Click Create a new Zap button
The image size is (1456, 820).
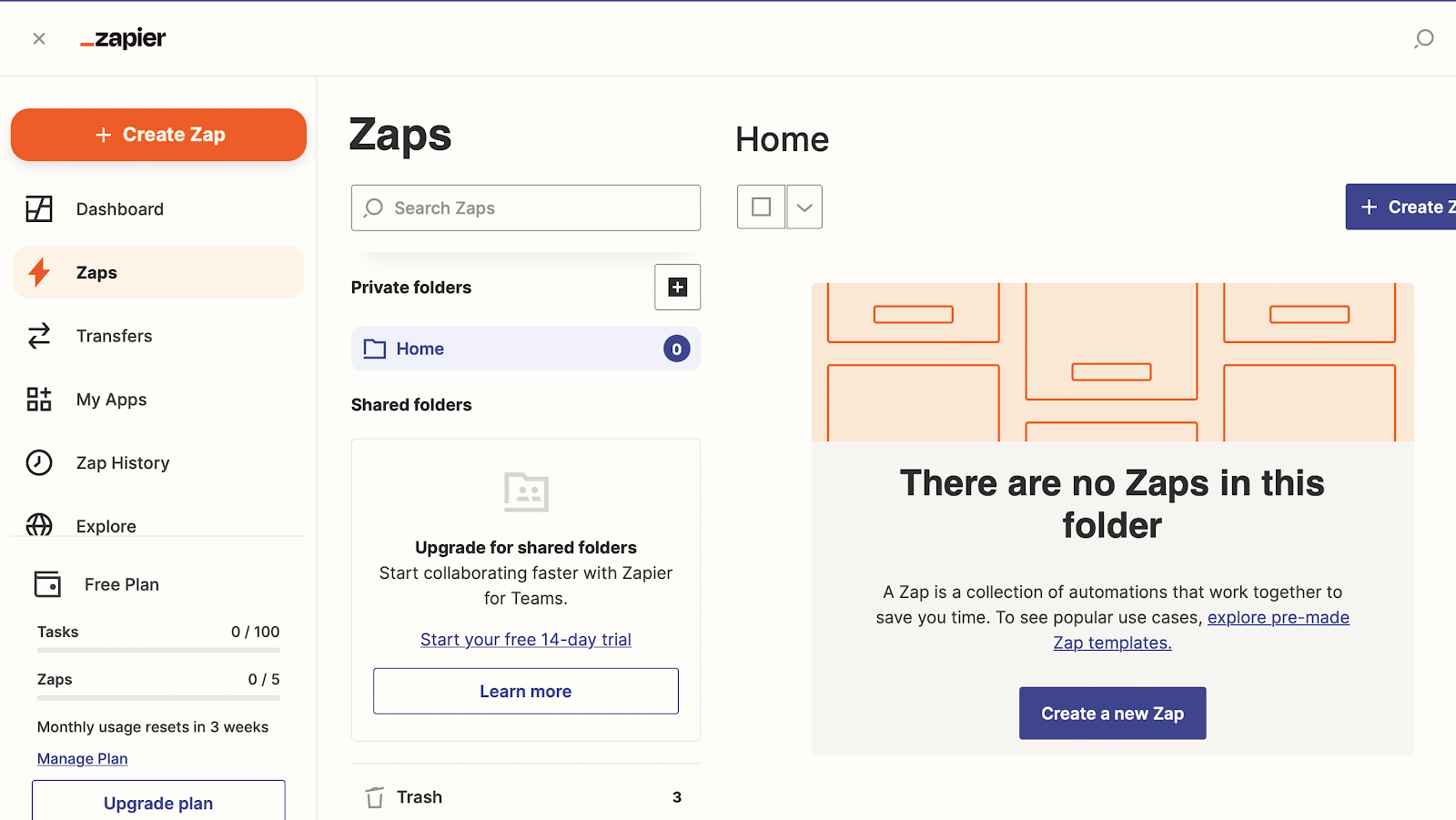click(1113, 714)
